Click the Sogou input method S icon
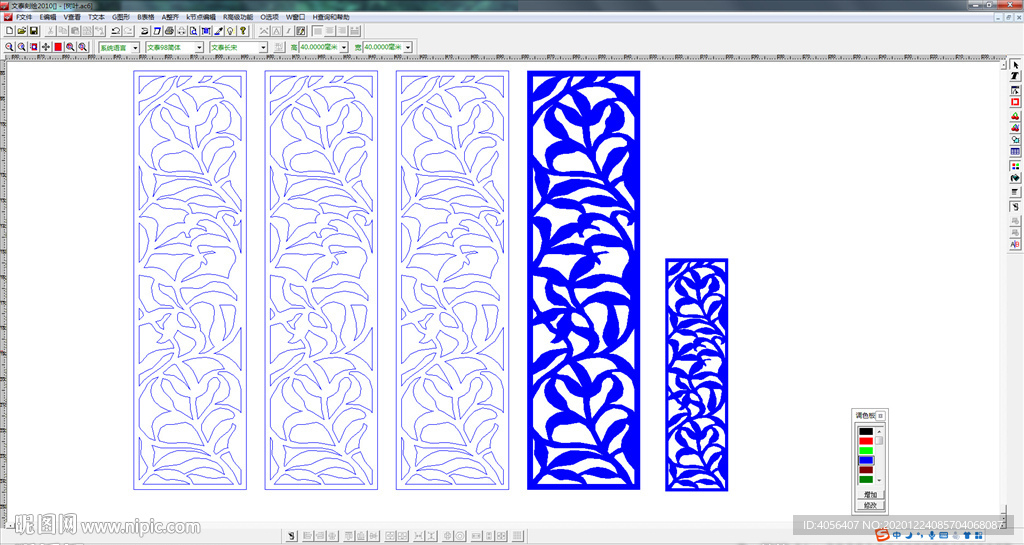Screen dimensions: 1024x545 point(882,535)
